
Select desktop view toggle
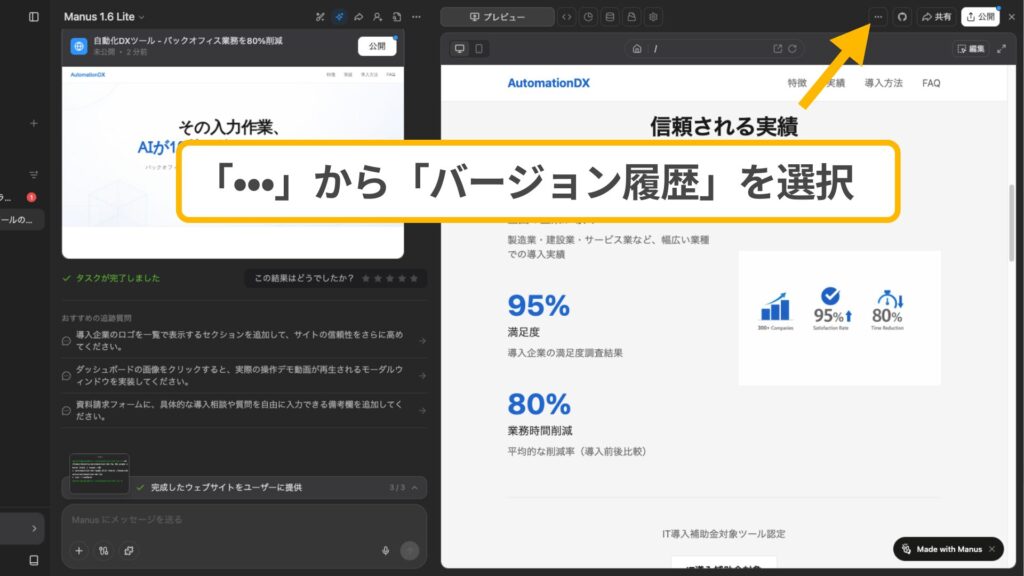point(460,49)
